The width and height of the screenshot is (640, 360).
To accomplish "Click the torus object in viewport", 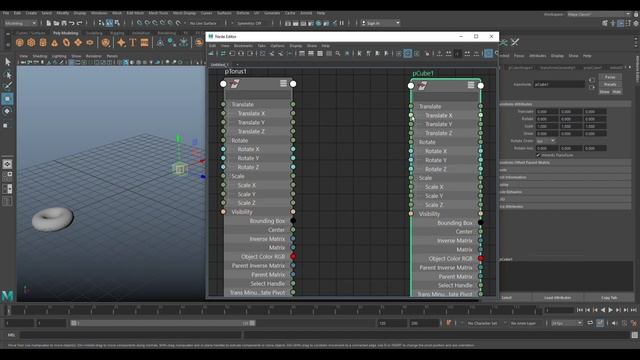I will (53, 218).
